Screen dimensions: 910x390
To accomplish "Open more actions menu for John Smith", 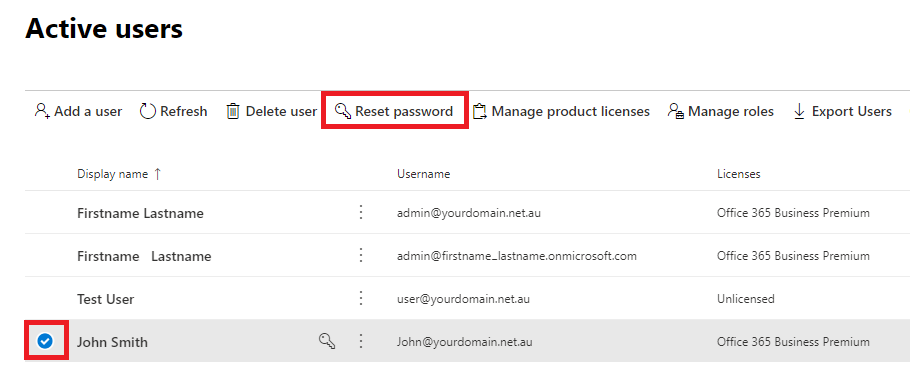I will [361, 341].
